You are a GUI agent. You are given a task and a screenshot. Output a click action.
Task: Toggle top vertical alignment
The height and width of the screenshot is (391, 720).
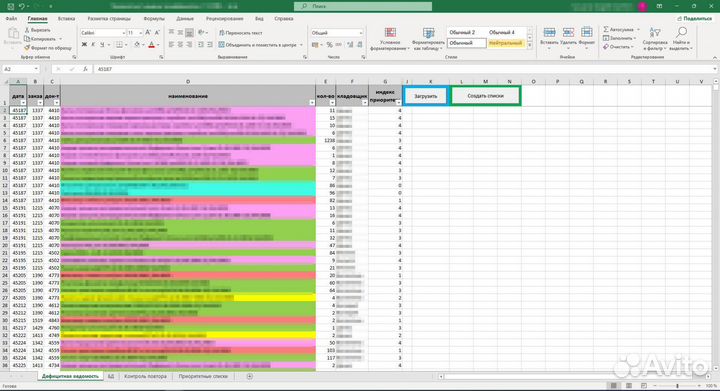pos(171,33)
